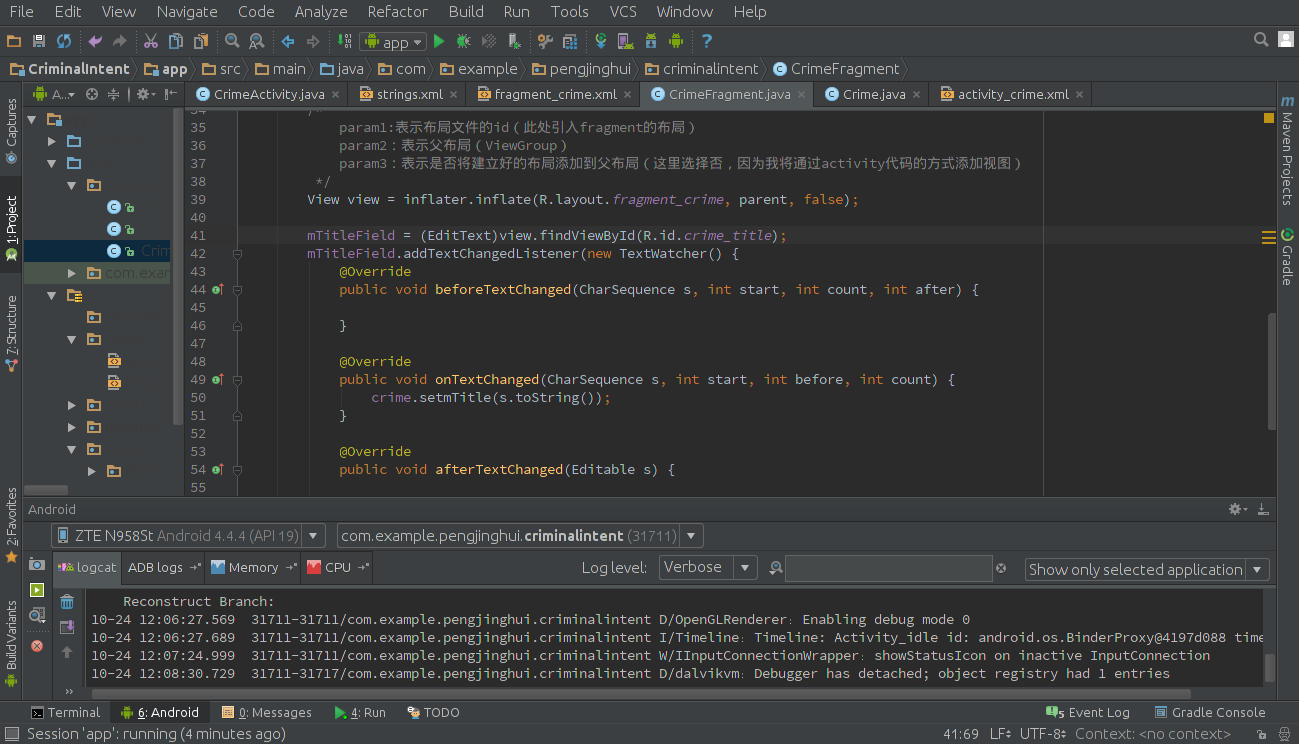Click the Find magnifier icon
This screenshot has width=1299, height=744.
click(x=232, y=41)
